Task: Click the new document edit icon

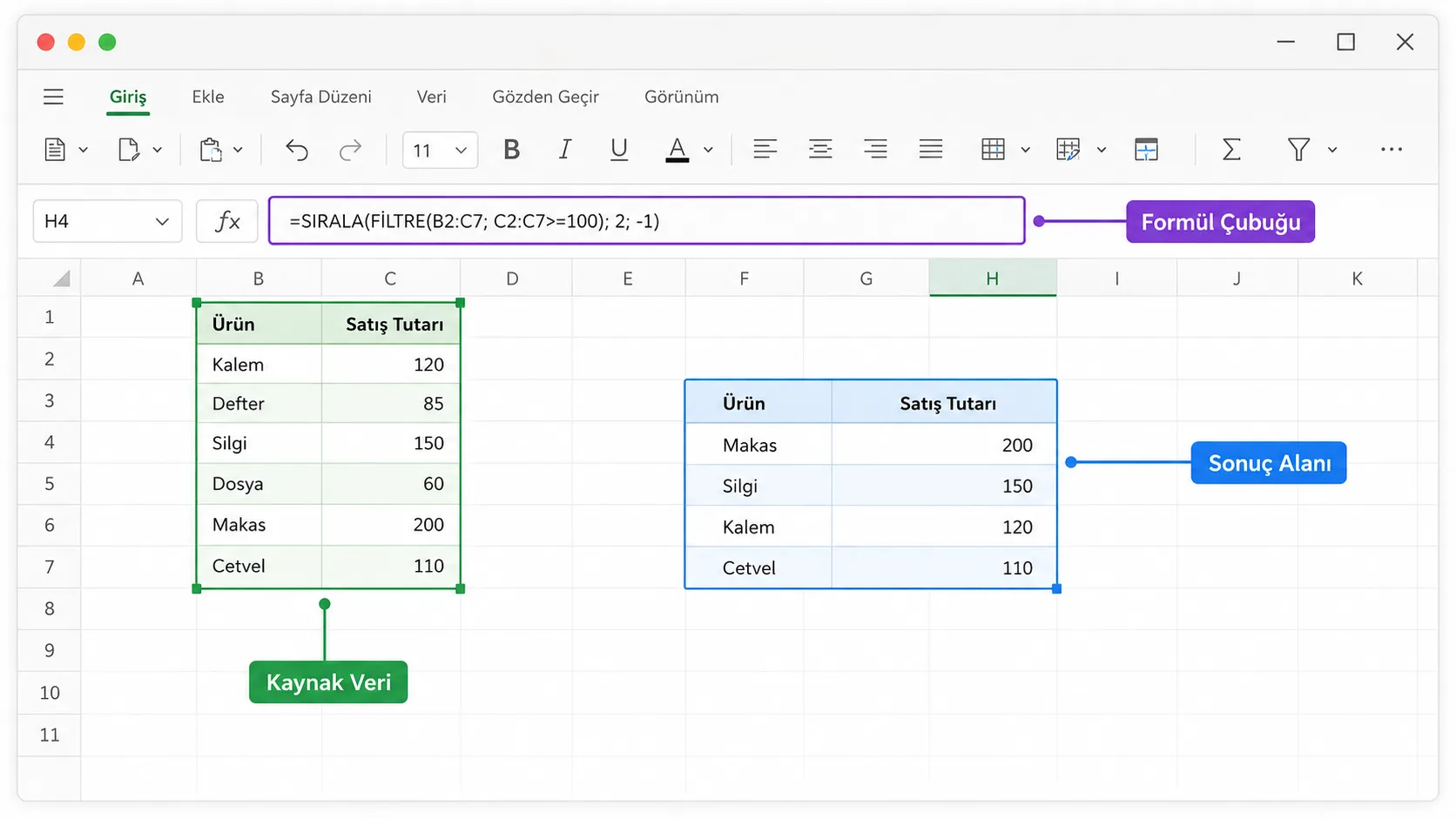Action: 129,150
